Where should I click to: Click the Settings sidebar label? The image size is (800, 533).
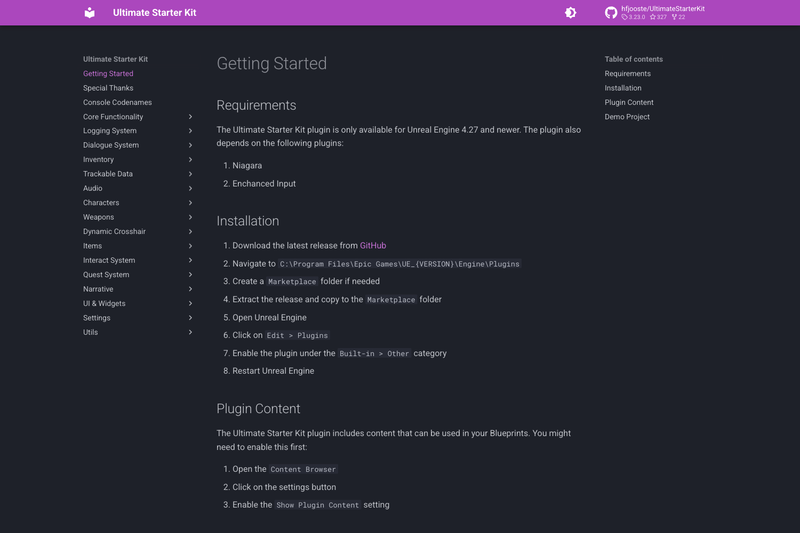[x=96, y=318]
